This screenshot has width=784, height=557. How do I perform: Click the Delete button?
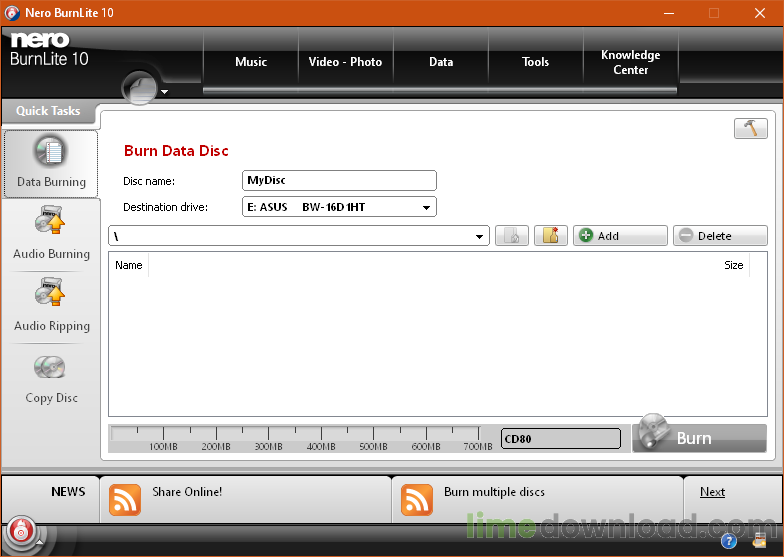pyautogui.click(x=720, y=236)
